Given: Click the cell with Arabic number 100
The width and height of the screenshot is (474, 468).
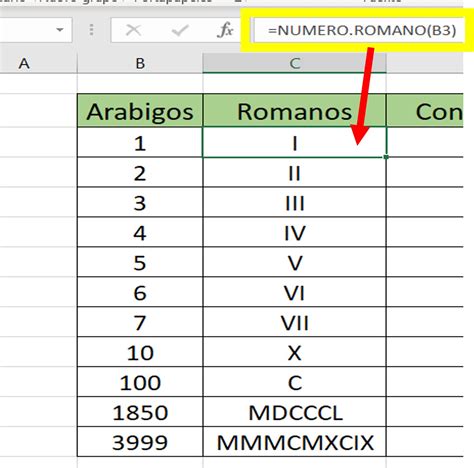Looking at the screenshot, I should coord(140,382).
